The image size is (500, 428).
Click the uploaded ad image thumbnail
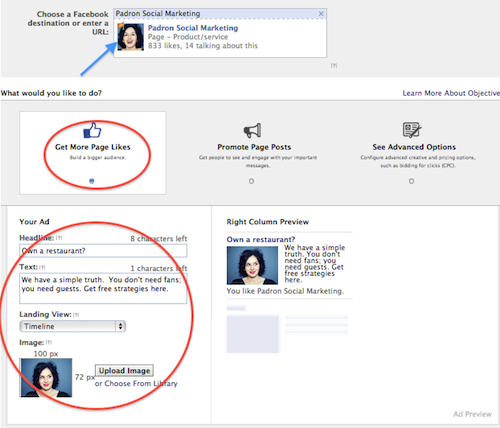pyautogui.click(x=46, y=378)
